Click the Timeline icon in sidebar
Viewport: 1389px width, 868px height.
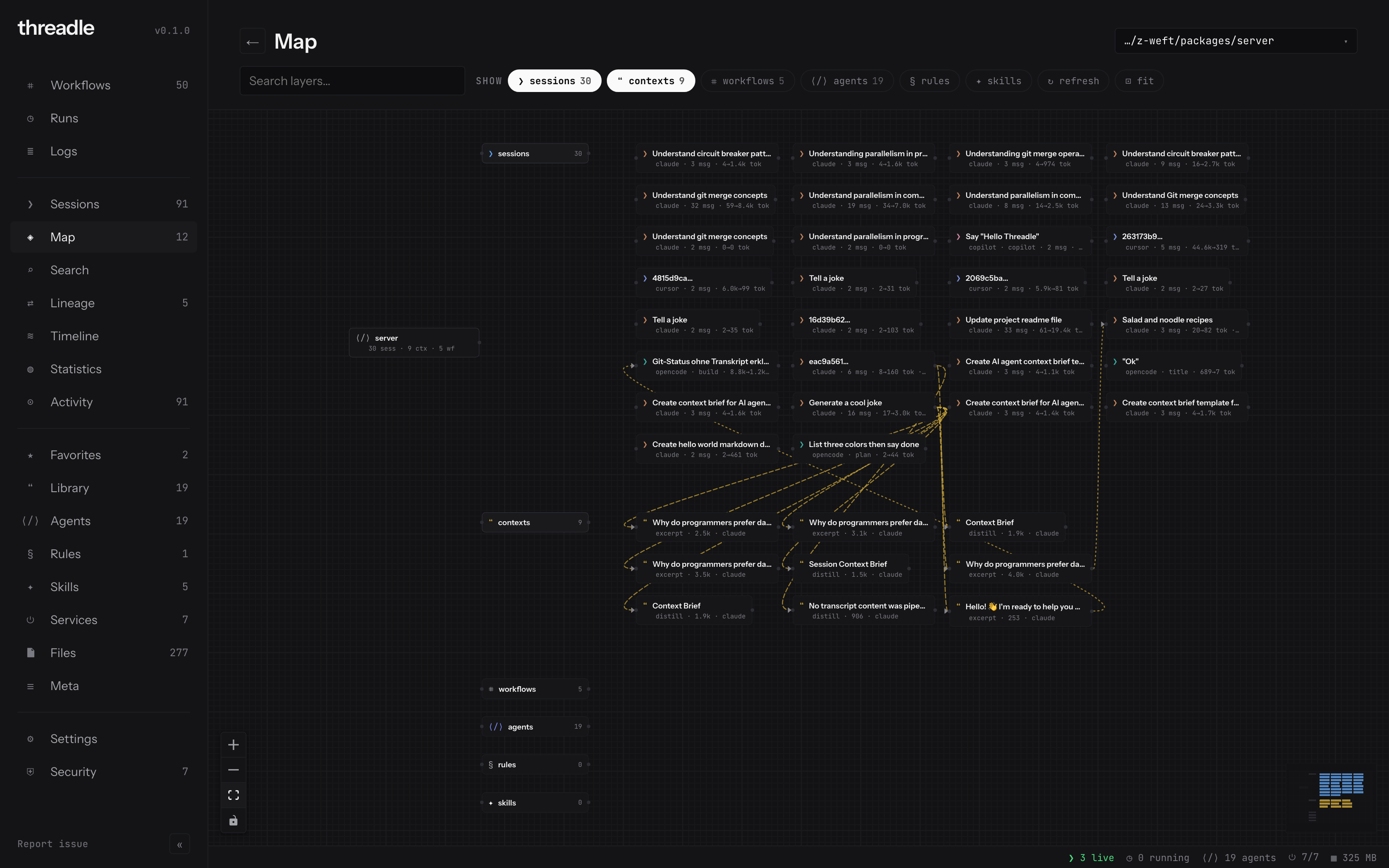[30, 336]
